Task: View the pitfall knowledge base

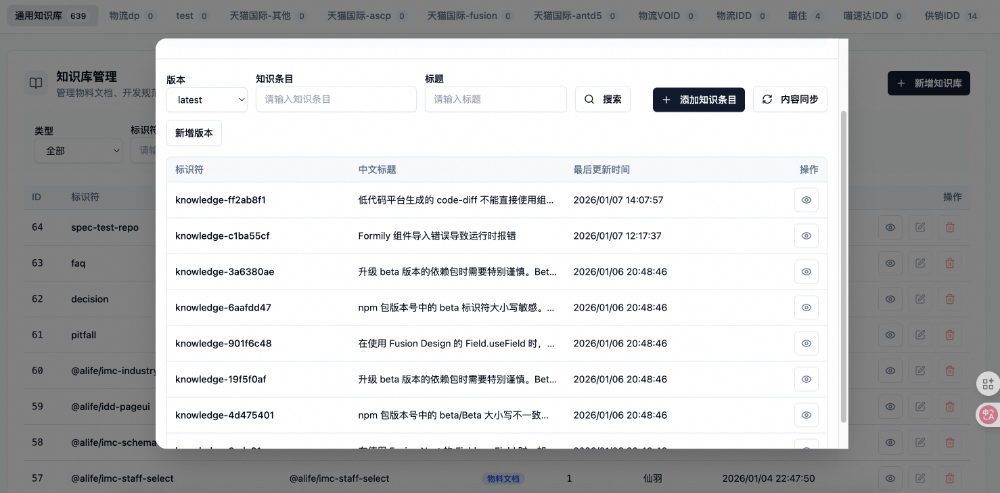Action: point(890,334)
